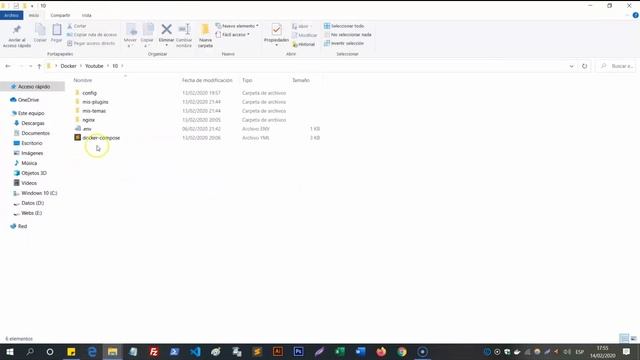This screenshot has height=360, width=640.
Task: Create folder with Nueva carpeta icon
Action: [x=205, y=29]
